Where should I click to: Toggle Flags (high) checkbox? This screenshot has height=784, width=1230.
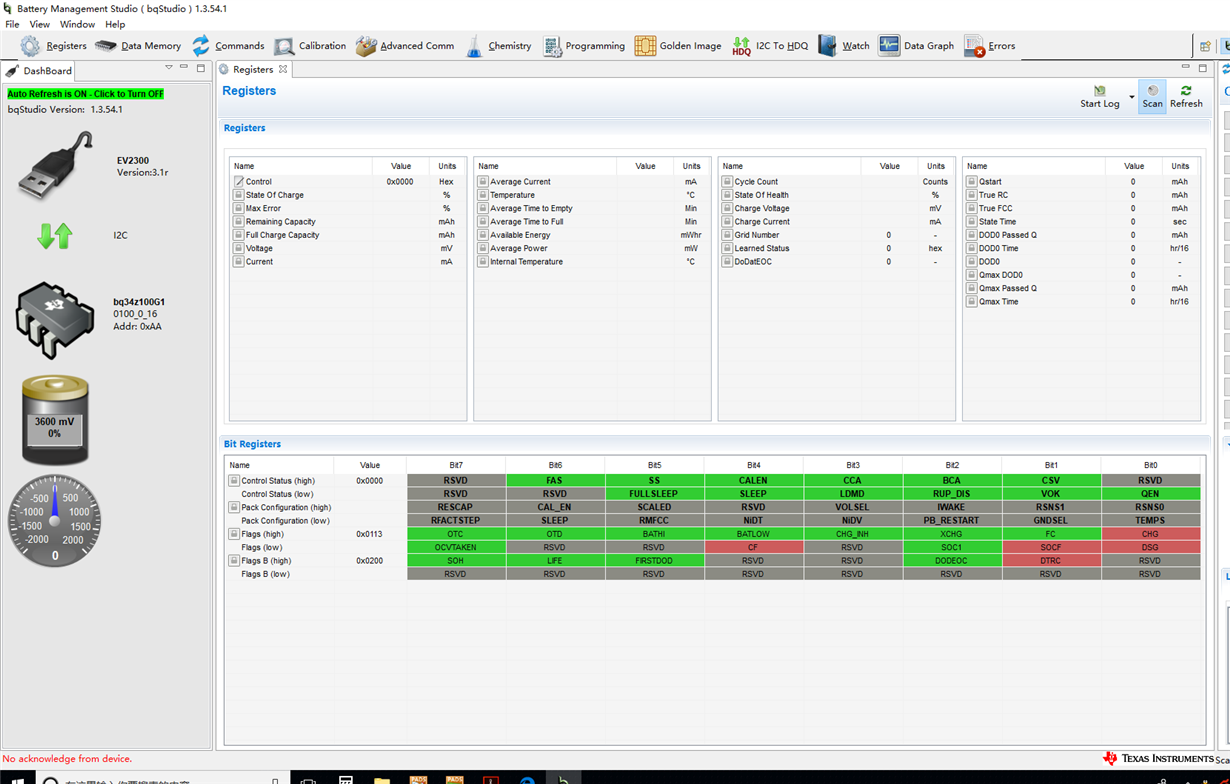point(234,534)
